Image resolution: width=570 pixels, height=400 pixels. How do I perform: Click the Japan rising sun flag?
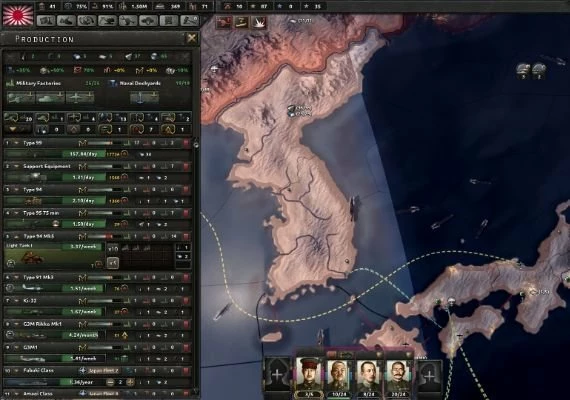tap(18, 15)
